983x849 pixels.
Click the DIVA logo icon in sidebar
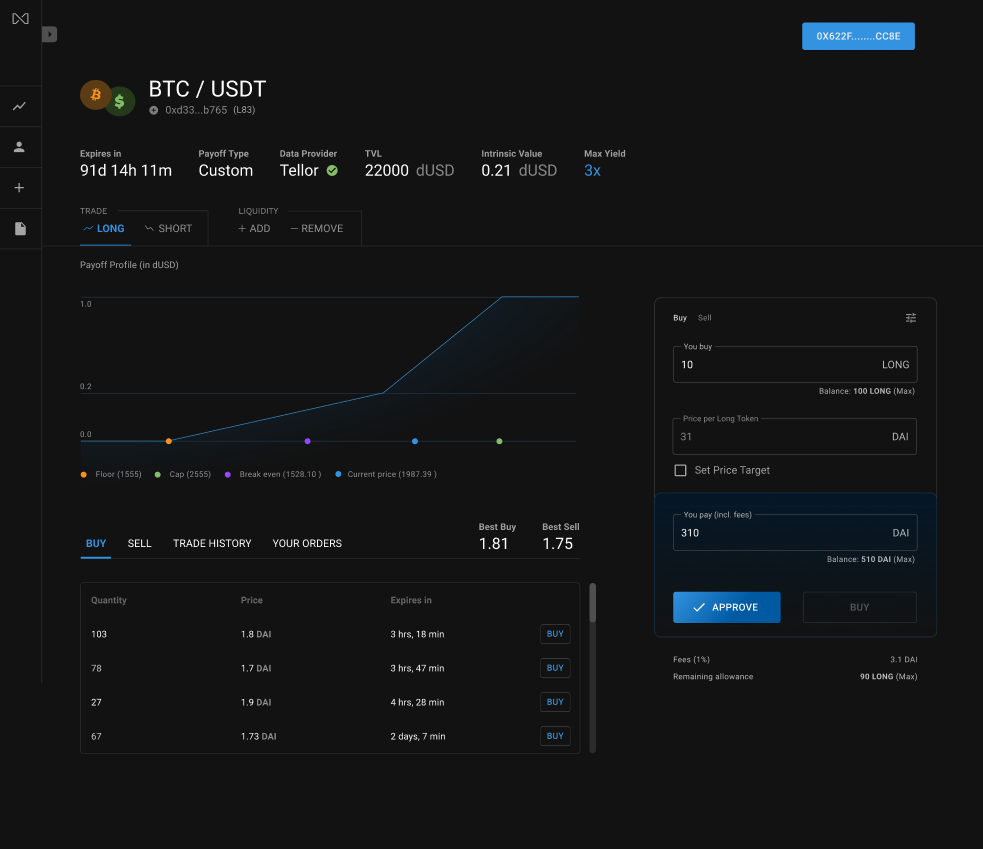(x=20, y=19)
